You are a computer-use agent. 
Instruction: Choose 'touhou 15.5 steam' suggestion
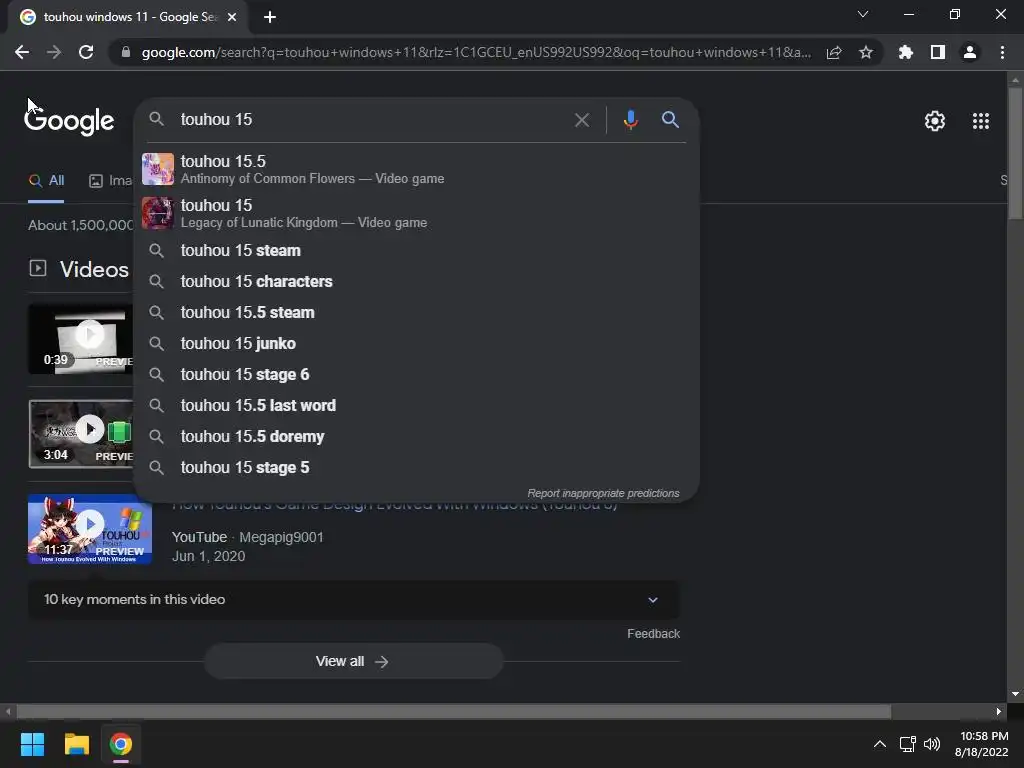pyautogui.click(x=417, y=312)
